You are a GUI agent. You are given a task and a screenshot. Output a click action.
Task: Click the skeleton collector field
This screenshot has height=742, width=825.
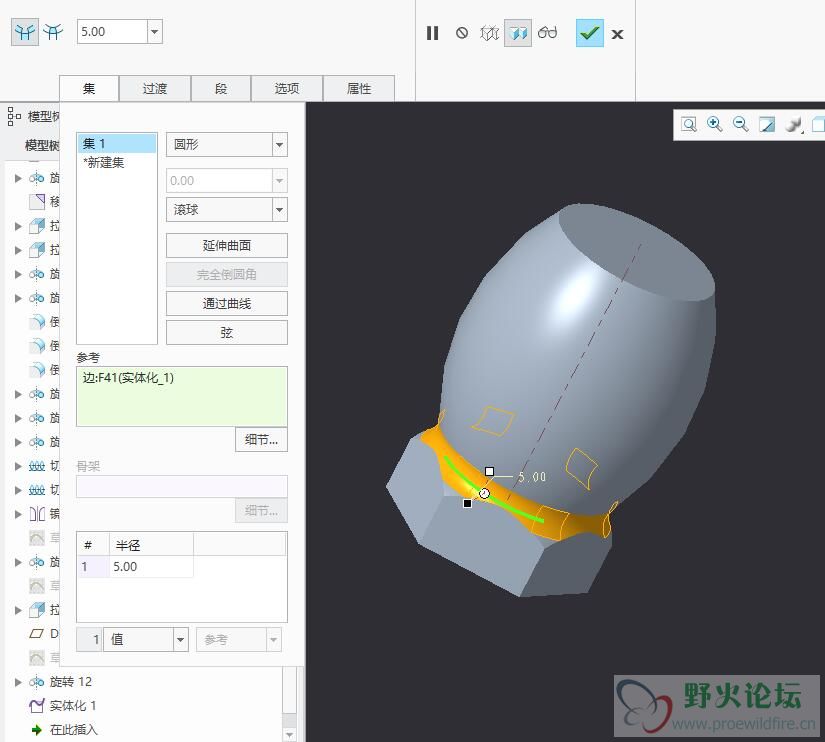coord(182,487)
